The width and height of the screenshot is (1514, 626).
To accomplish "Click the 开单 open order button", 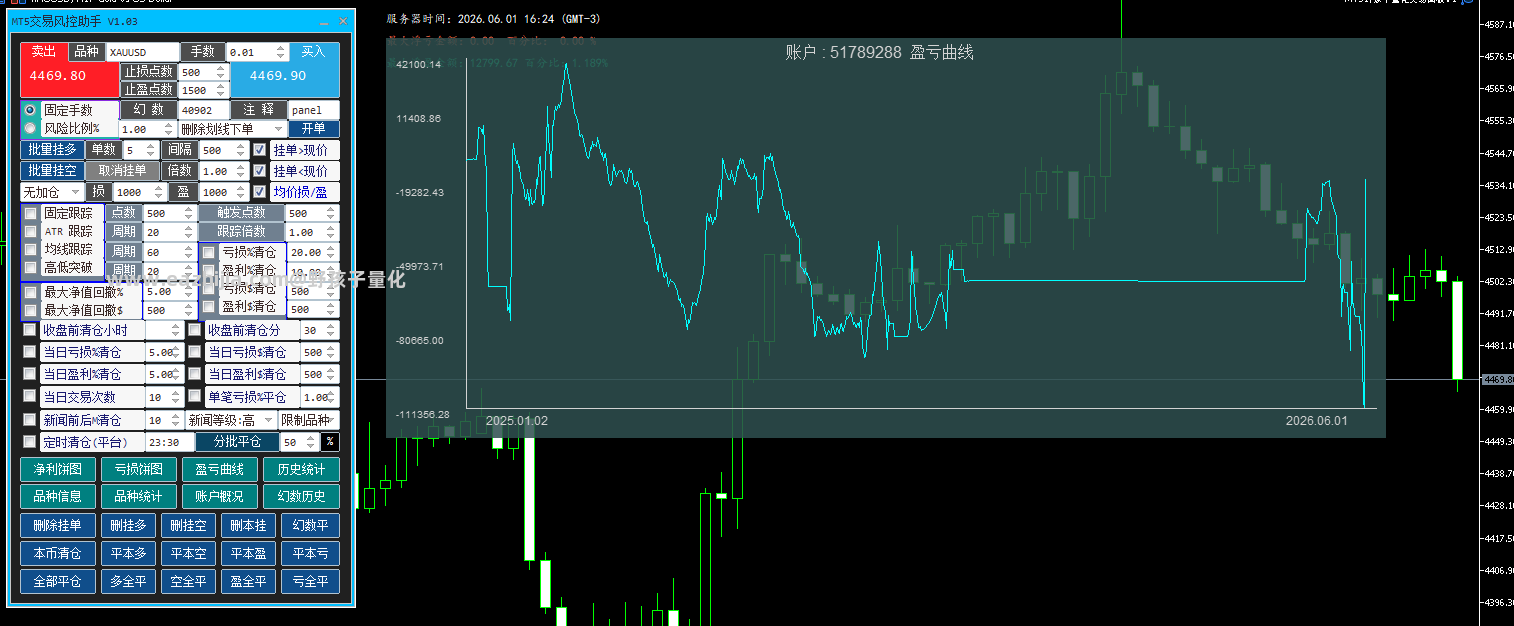I will point(314,129).
